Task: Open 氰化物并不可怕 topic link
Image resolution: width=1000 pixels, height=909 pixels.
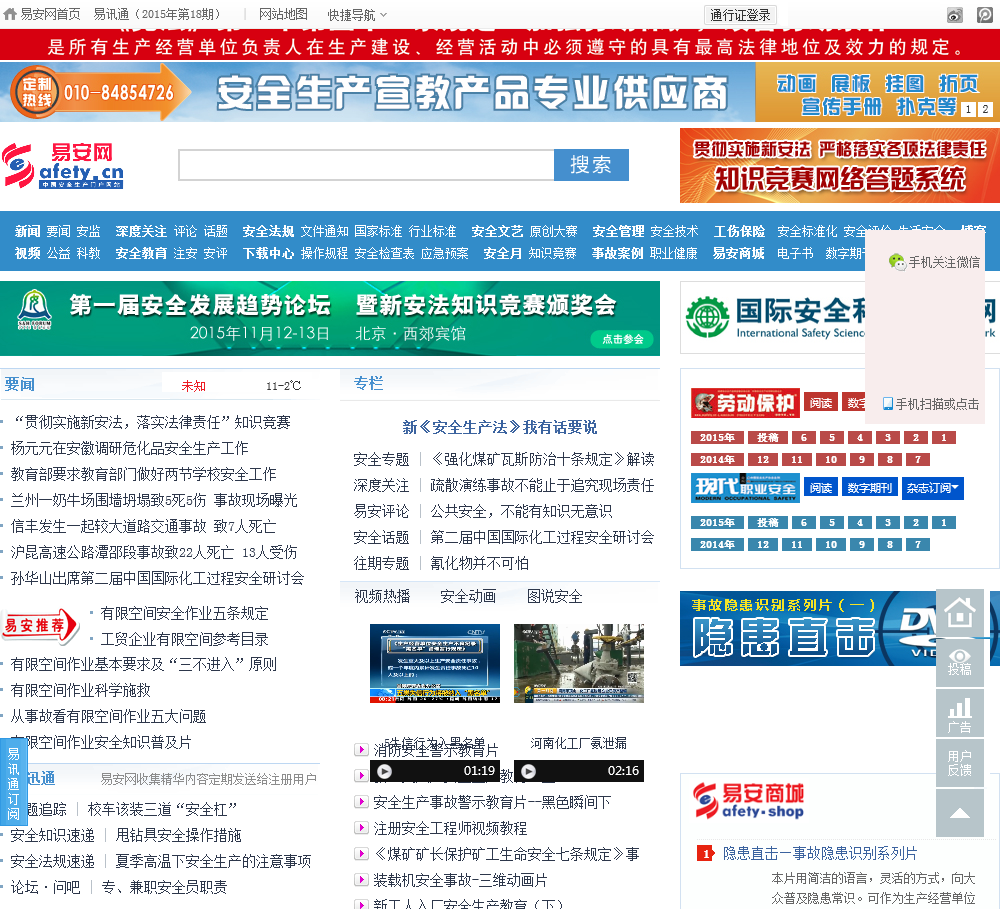Action: pyautogui.click(x=479, y=563)
